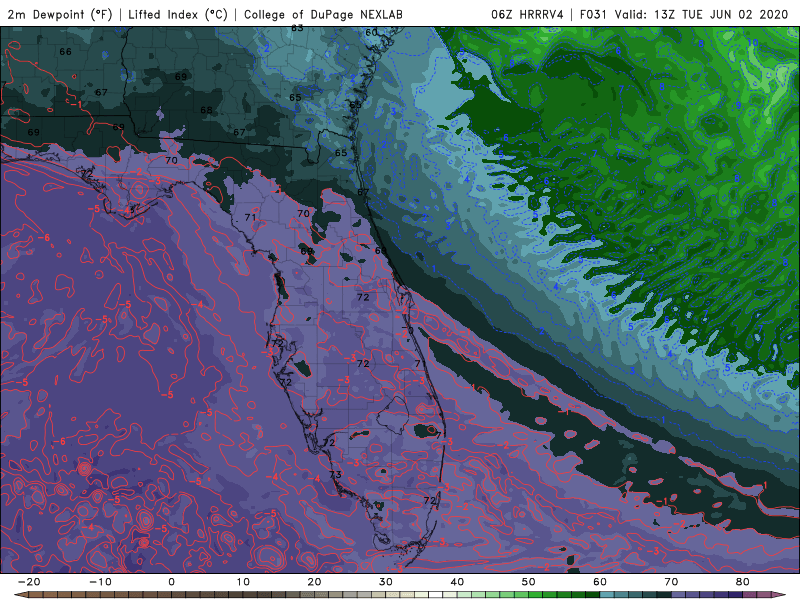Click the "Lifted Index (°C)" title text
This screenshot has height=600, width=800.
[x=178, y=14]
